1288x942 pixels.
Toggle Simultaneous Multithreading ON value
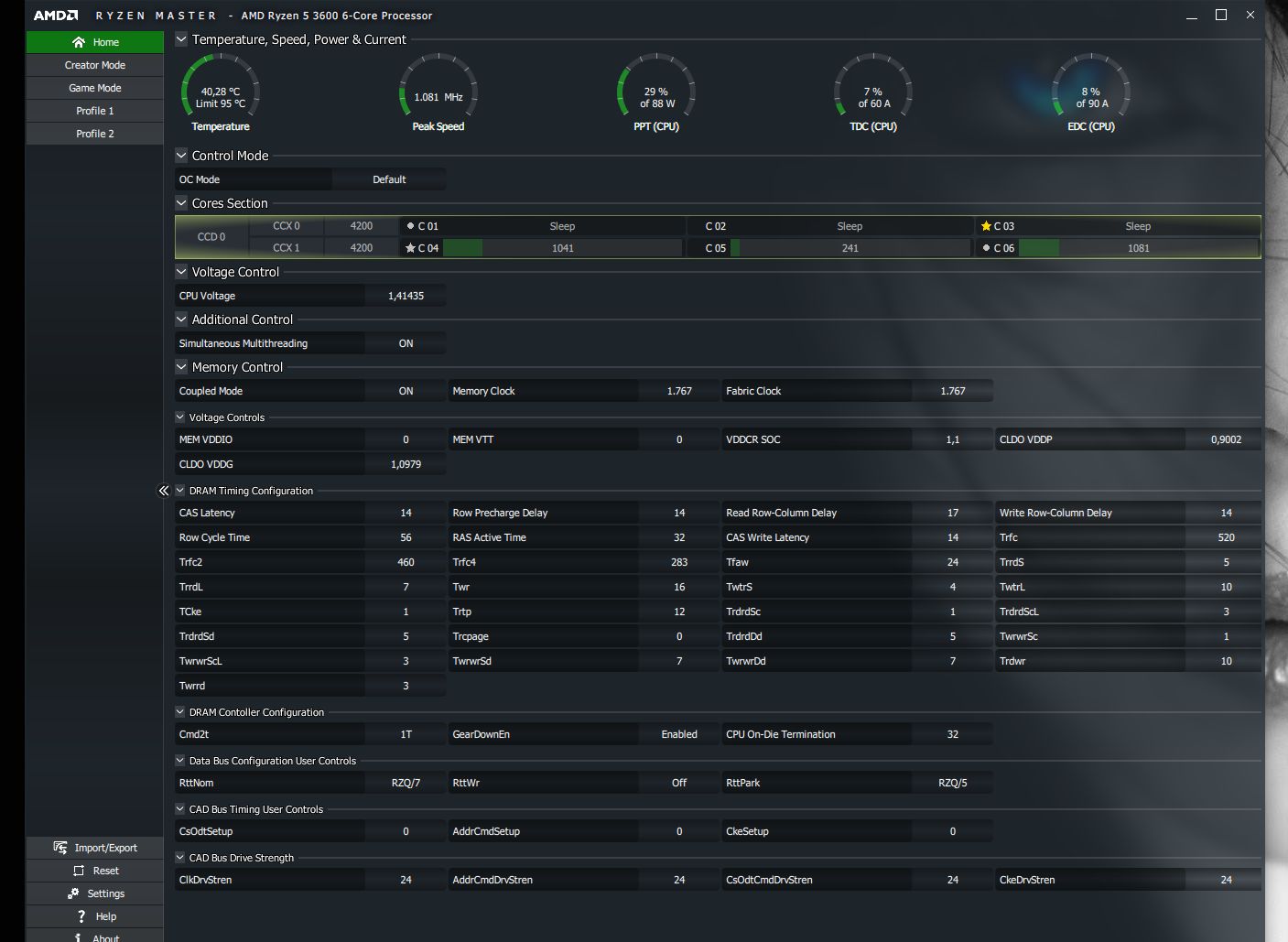[406, 343]
